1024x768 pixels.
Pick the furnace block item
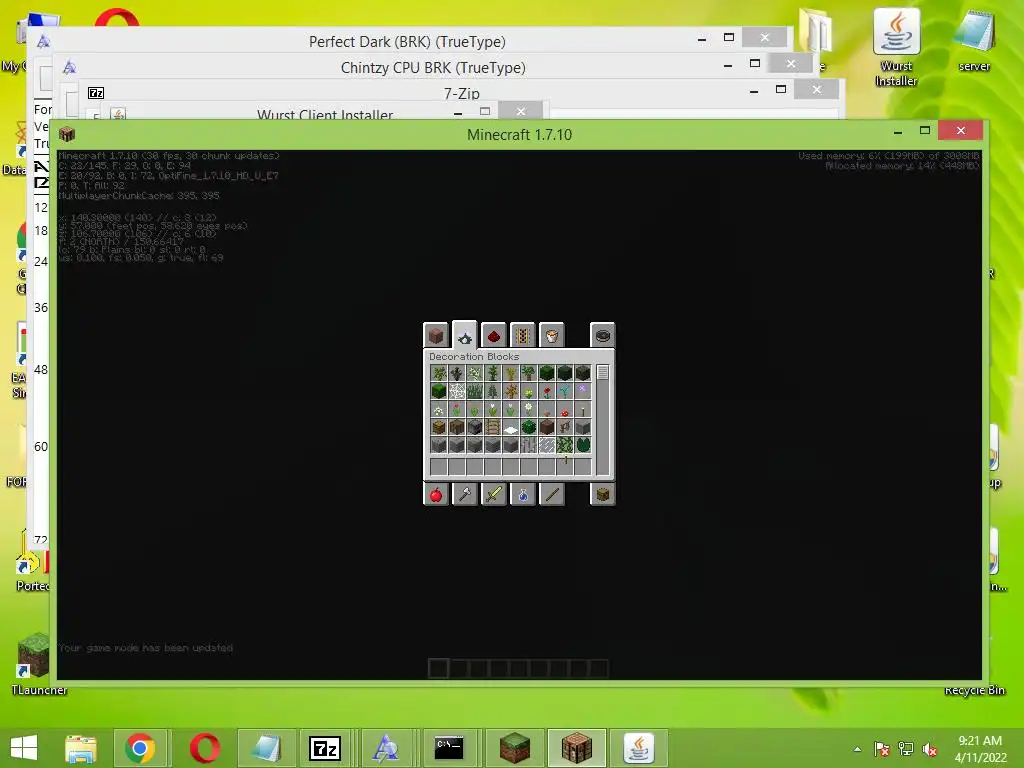(475, 427)
